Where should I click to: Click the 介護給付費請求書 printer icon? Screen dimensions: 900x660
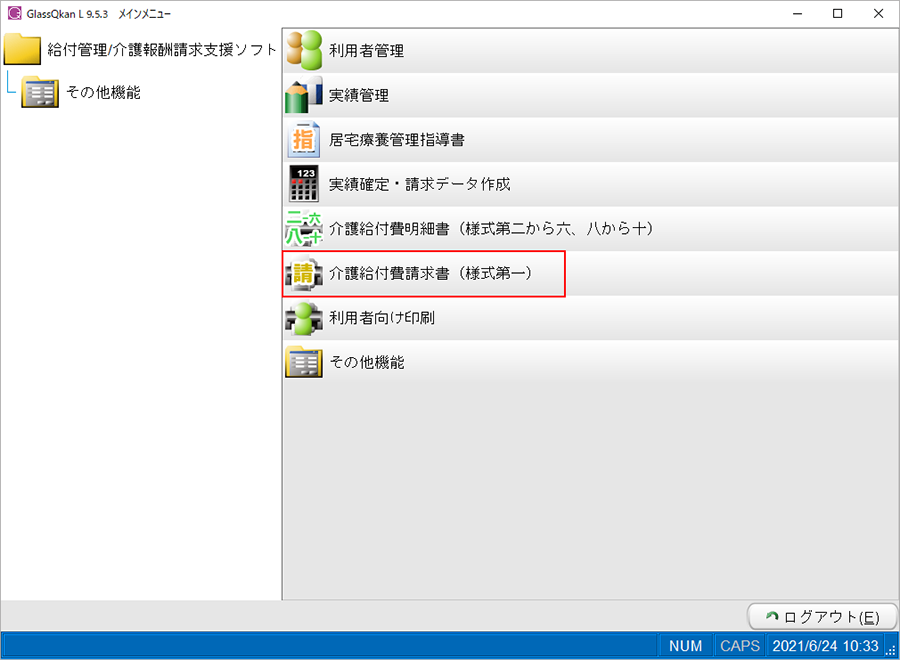click(x=303, y=274)
